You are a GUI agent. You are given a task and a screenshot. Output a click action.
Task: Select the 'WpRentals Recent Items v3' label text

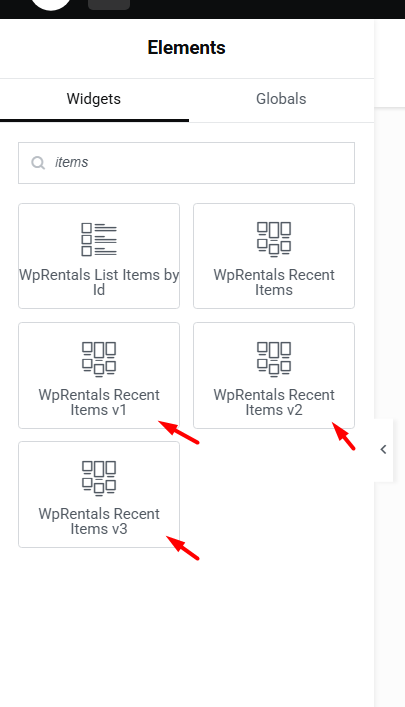[x=99, y=521]
